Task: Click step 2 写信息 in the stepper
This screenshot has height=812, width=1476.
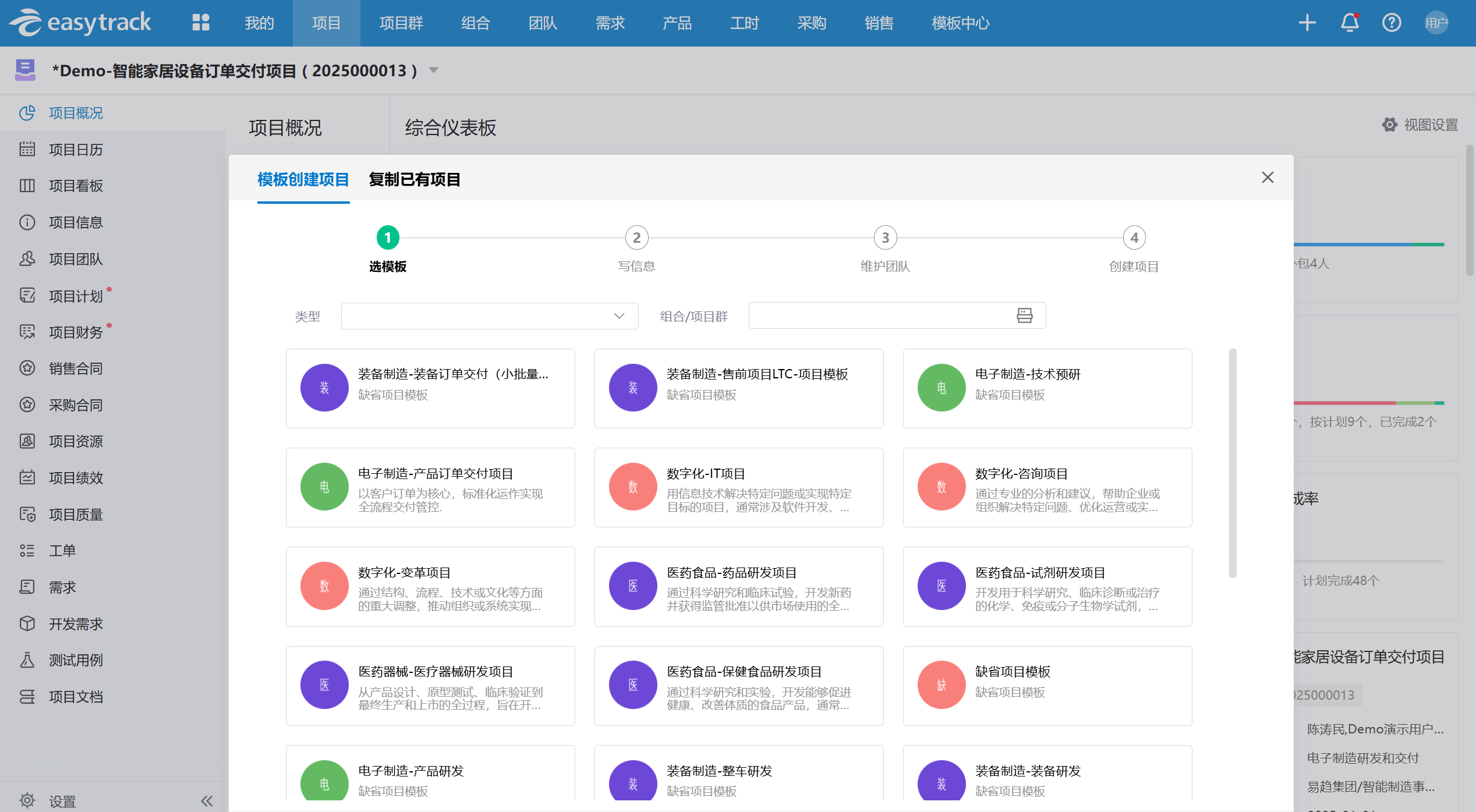Action: [636, 237]
